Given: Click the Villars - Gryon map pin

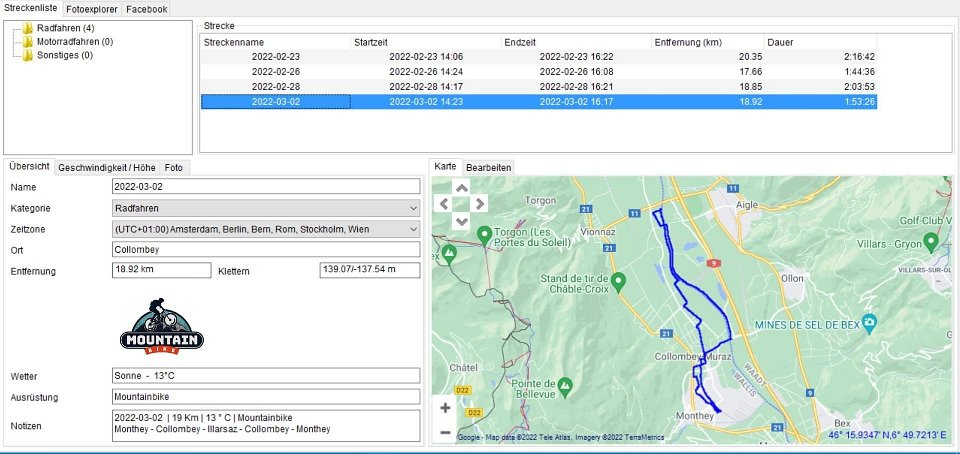Looking at the screenshot, I should point(931,242).
